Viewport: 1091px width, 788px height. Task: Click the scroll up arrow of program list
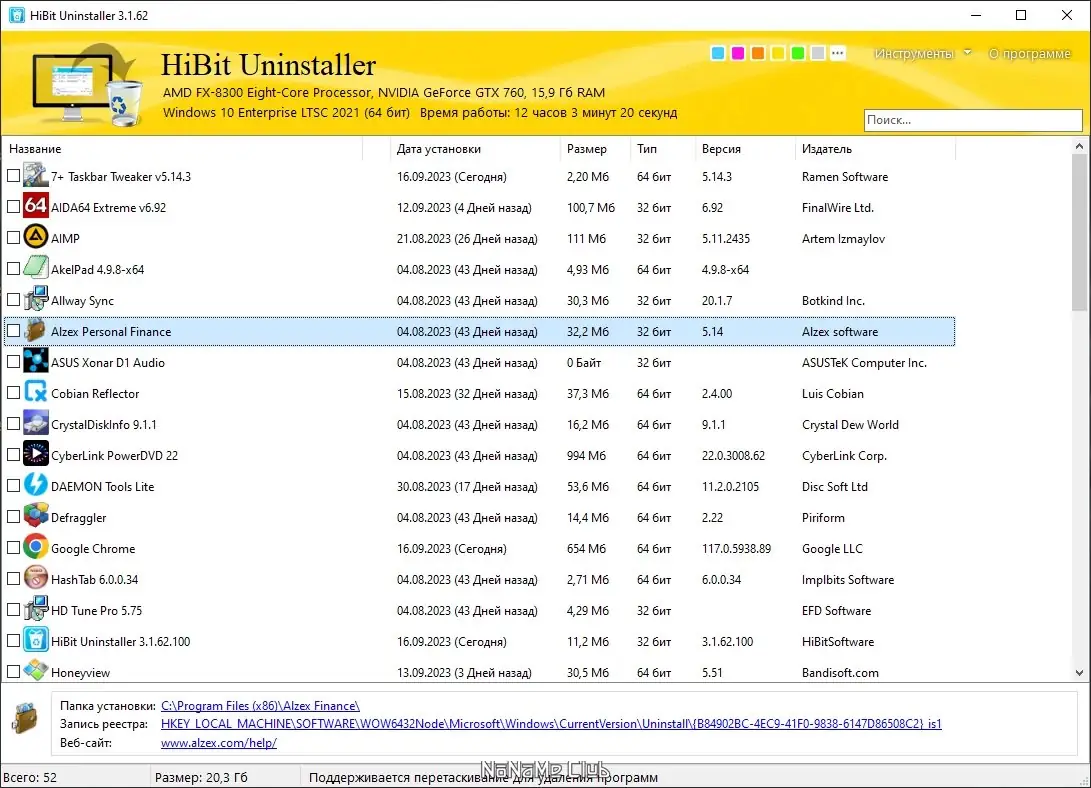click(x=1079, y=146)
